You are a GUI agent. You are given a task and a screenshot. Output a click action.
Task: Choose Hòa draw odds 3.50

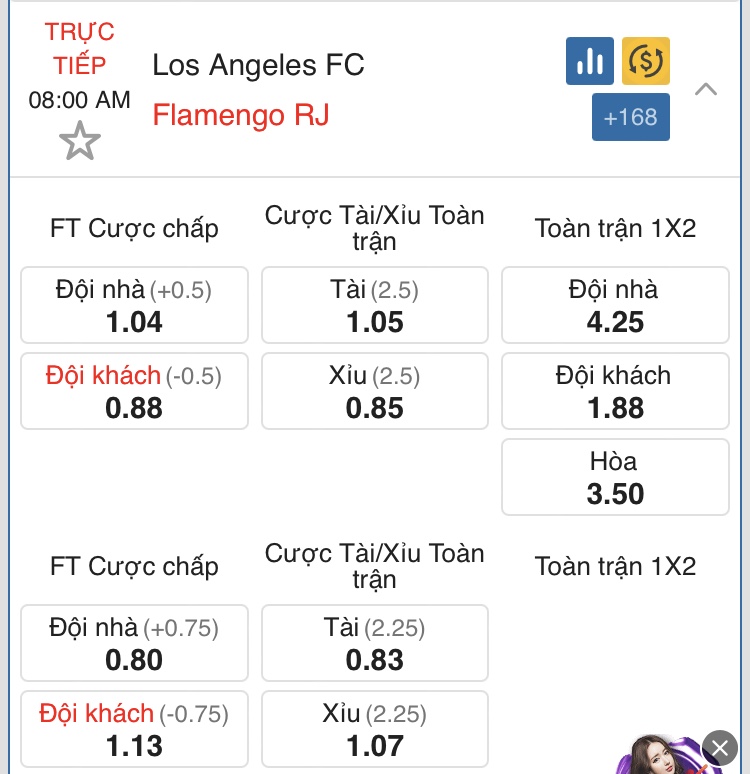point(615,477)
